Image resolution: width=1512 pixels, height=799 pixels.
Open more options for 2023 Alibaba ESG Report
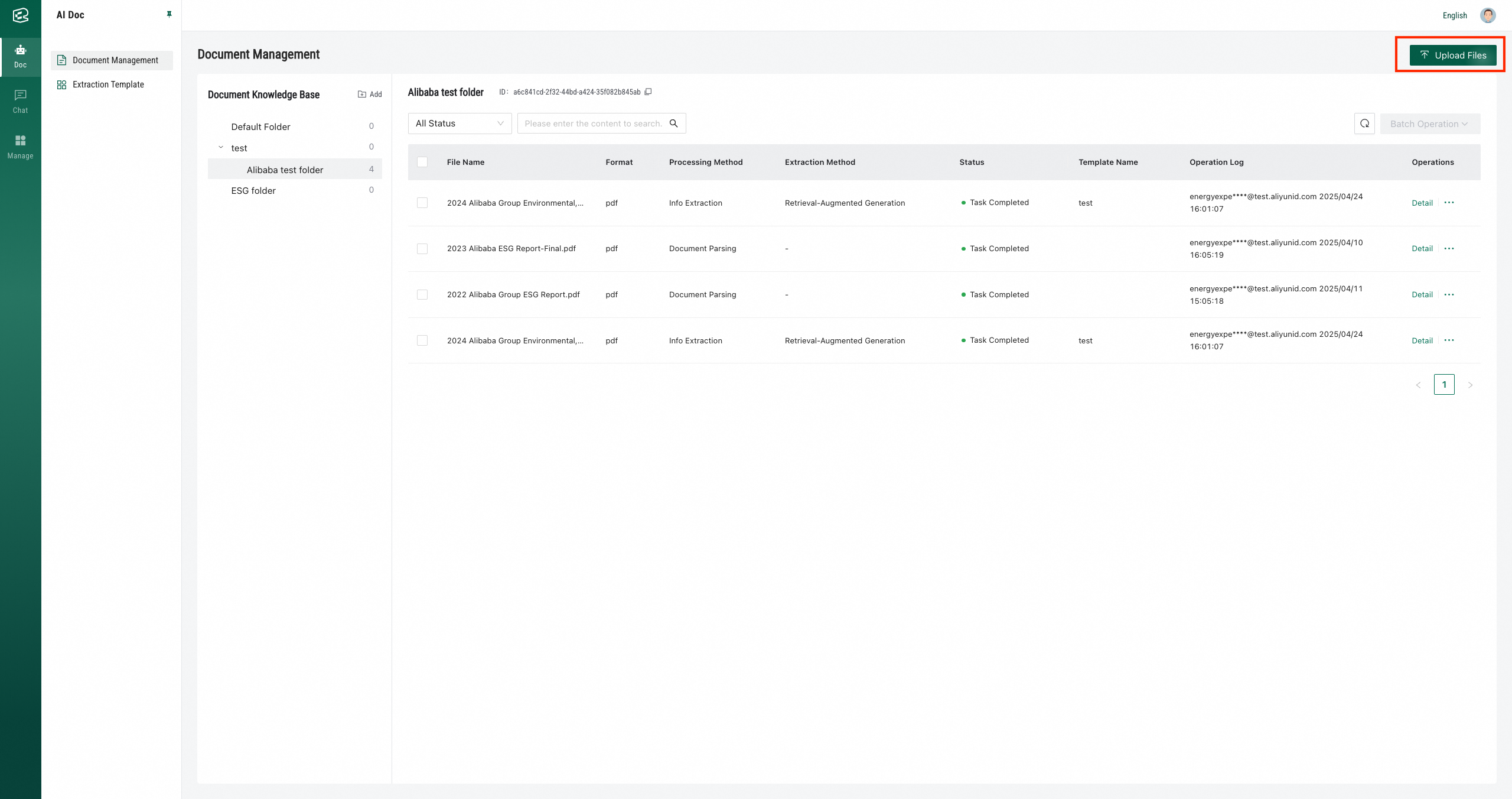[1449, 249]
